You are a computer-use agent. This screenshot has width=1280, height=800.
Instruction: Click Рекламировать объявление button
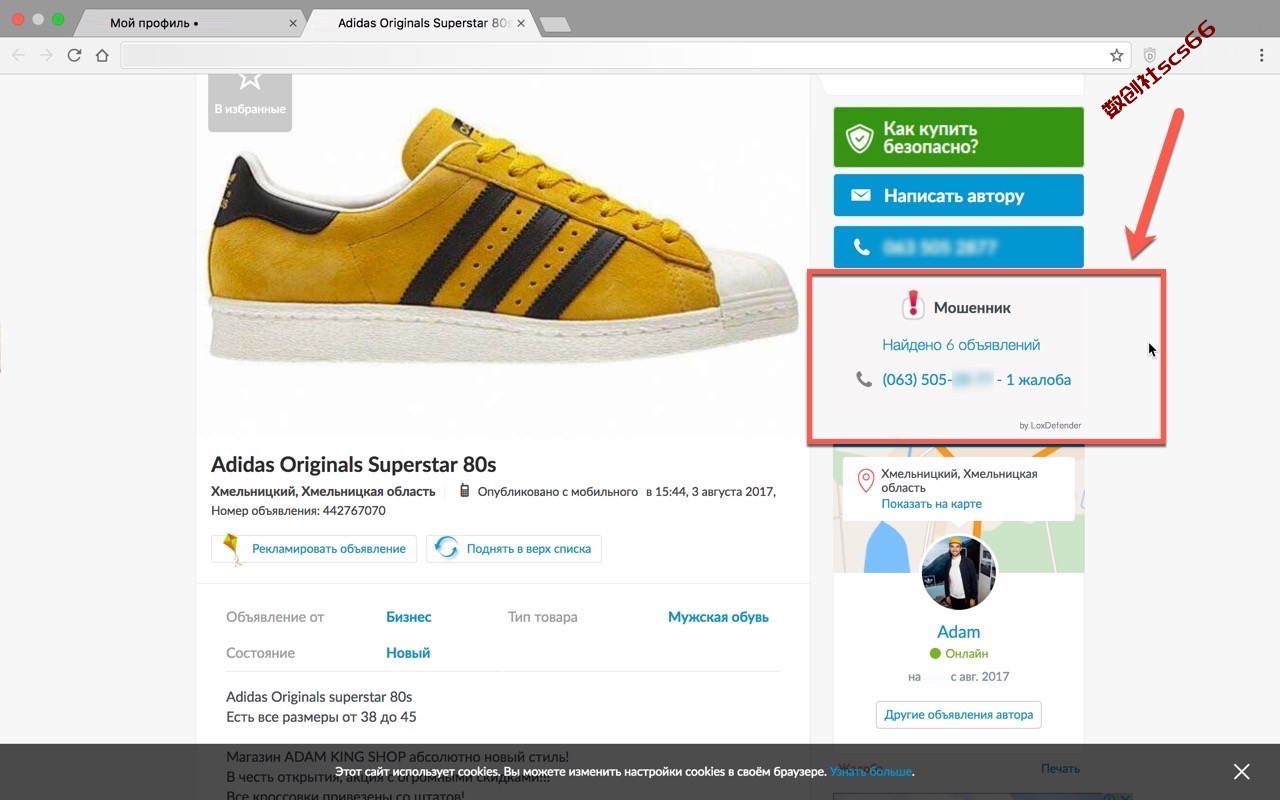(x=314, y=548)
